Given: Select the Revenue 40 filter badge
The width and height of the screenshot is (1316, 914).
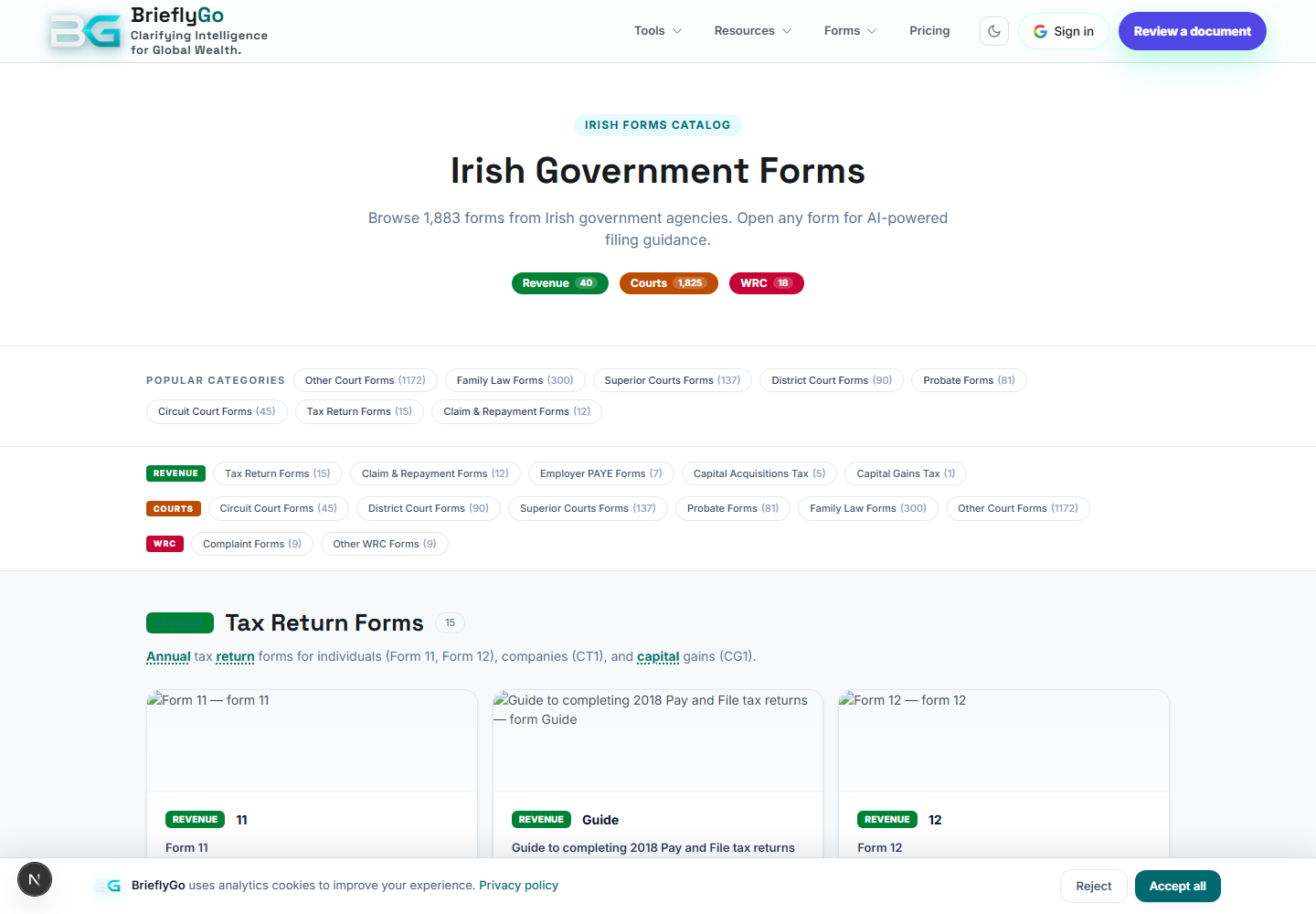Looking at the screenshot, I should pyautogui.click(x=559, y=283).
